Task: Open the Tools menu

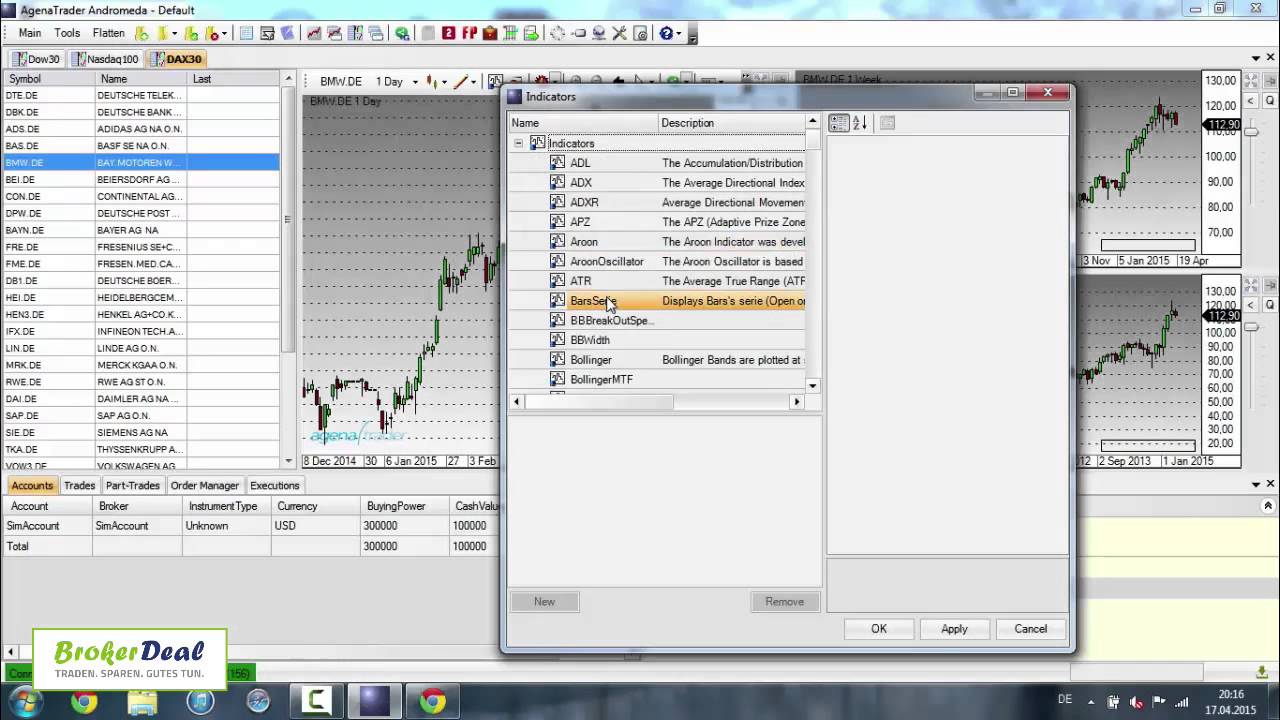Action: (67, 33)
